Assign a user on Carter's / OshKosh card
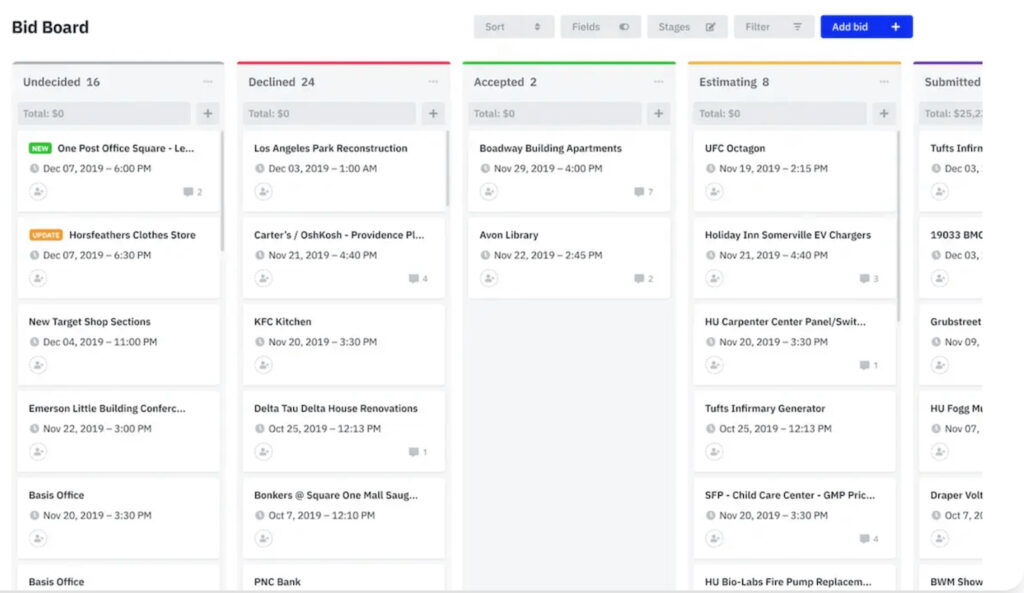The image size is (1024, 593). tap(263, 278)
